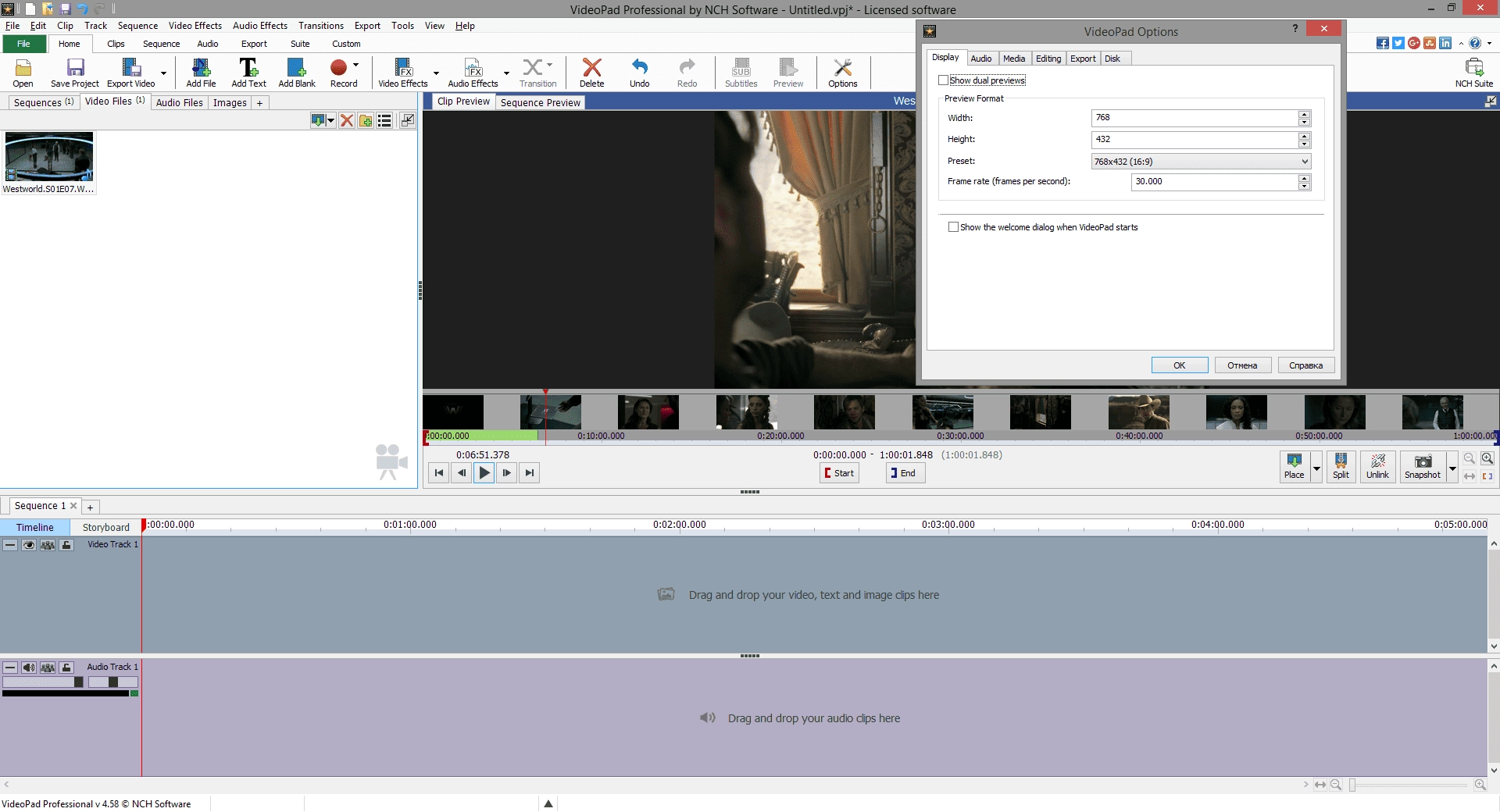Confirm options with OK button

1180,365
